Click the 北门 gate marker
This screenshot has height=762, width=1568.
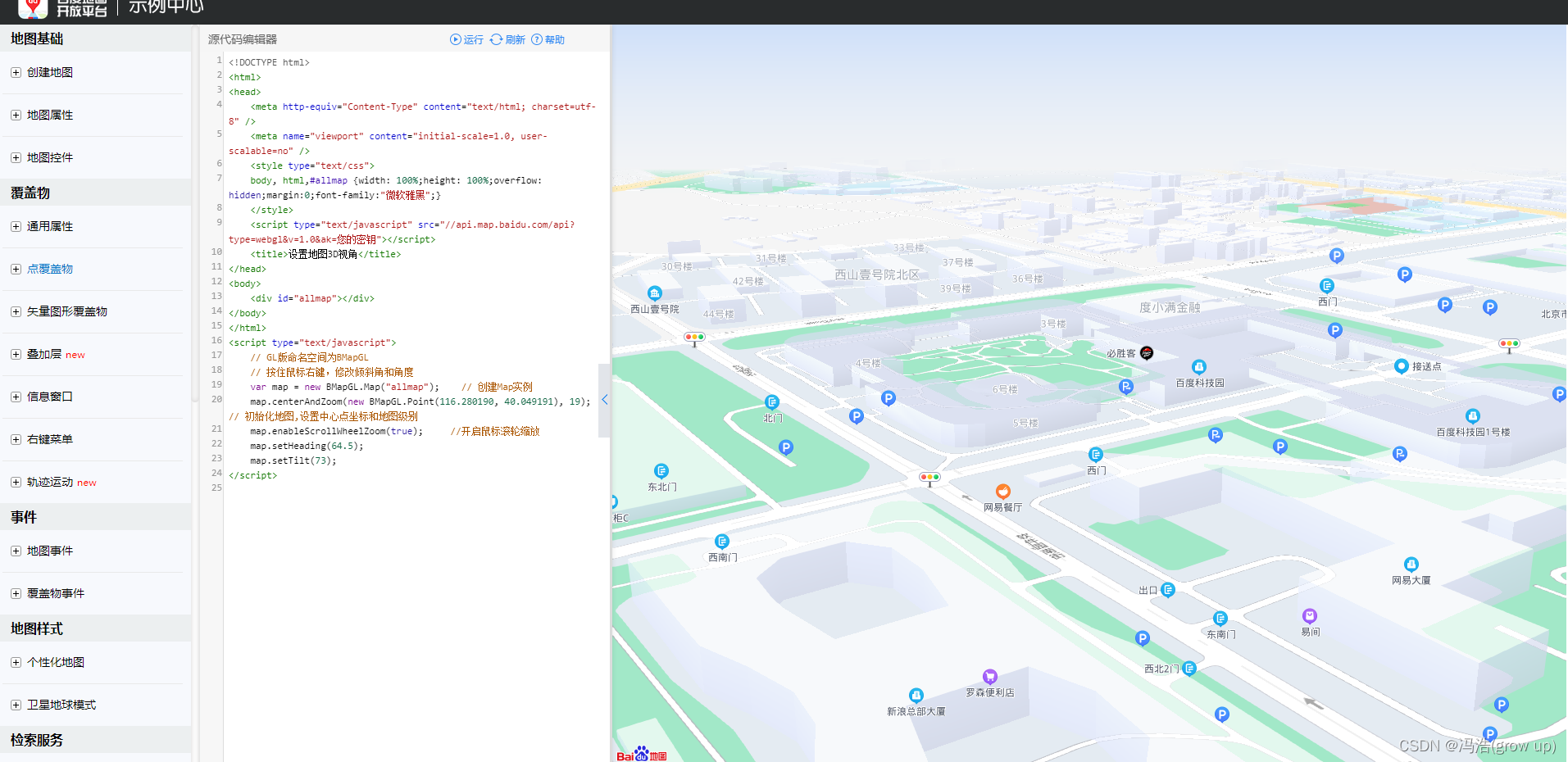[x=772, y=402]
